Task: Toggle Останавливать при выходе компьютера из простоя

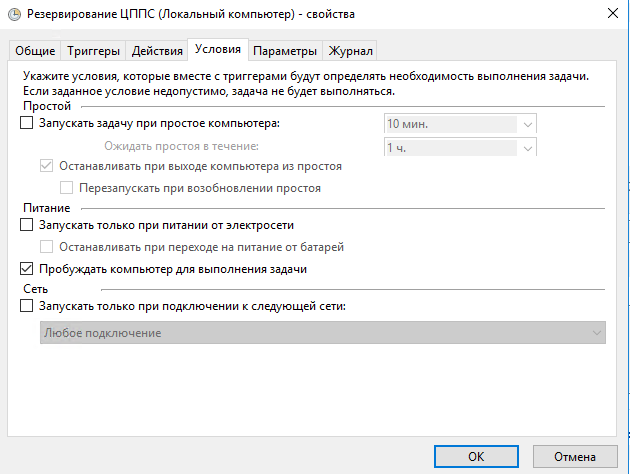Action: coord(47,165)
